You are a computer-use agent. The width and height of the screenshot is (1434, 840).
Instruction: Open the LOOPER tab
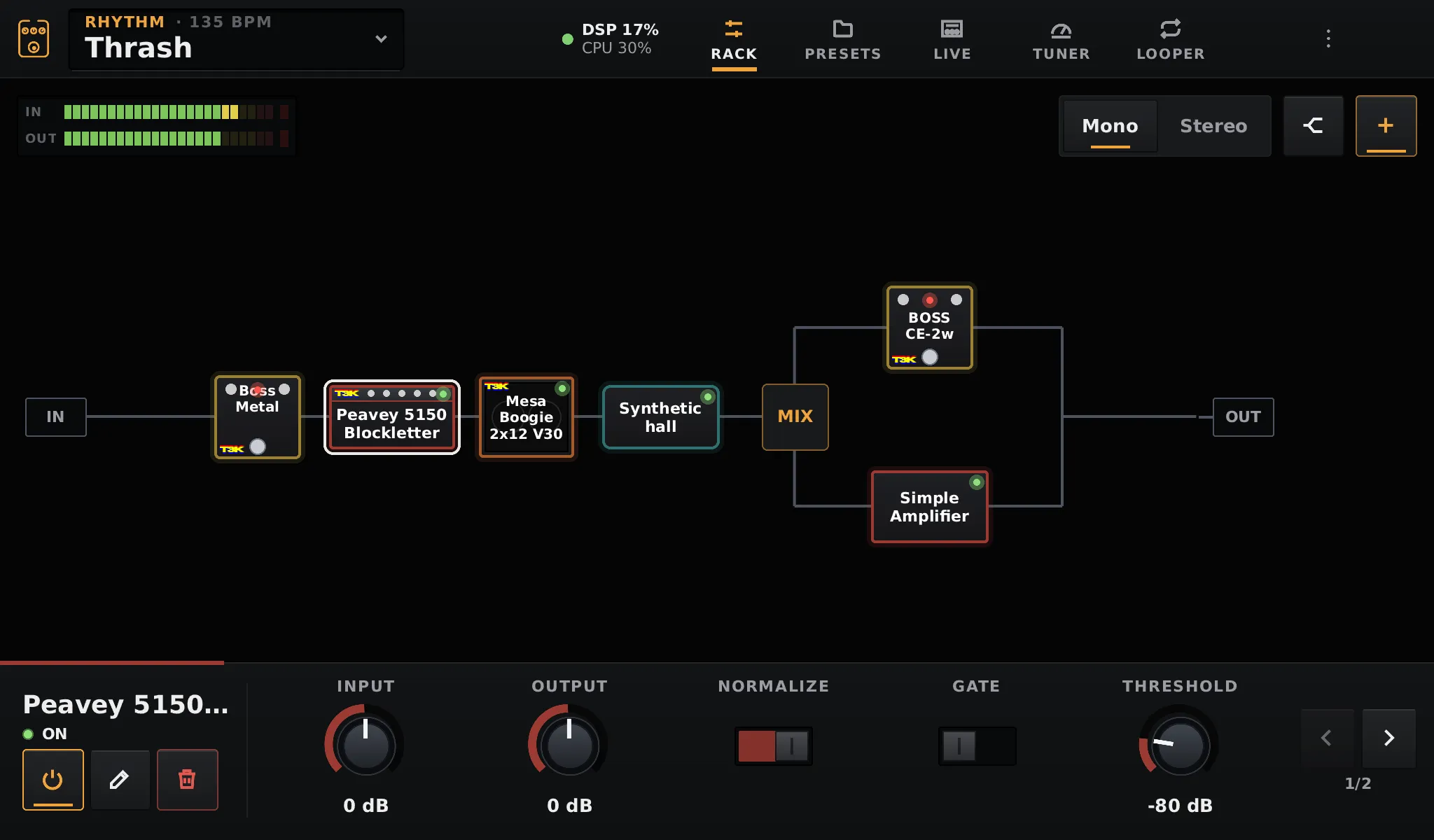click(x=1171, y=41)
